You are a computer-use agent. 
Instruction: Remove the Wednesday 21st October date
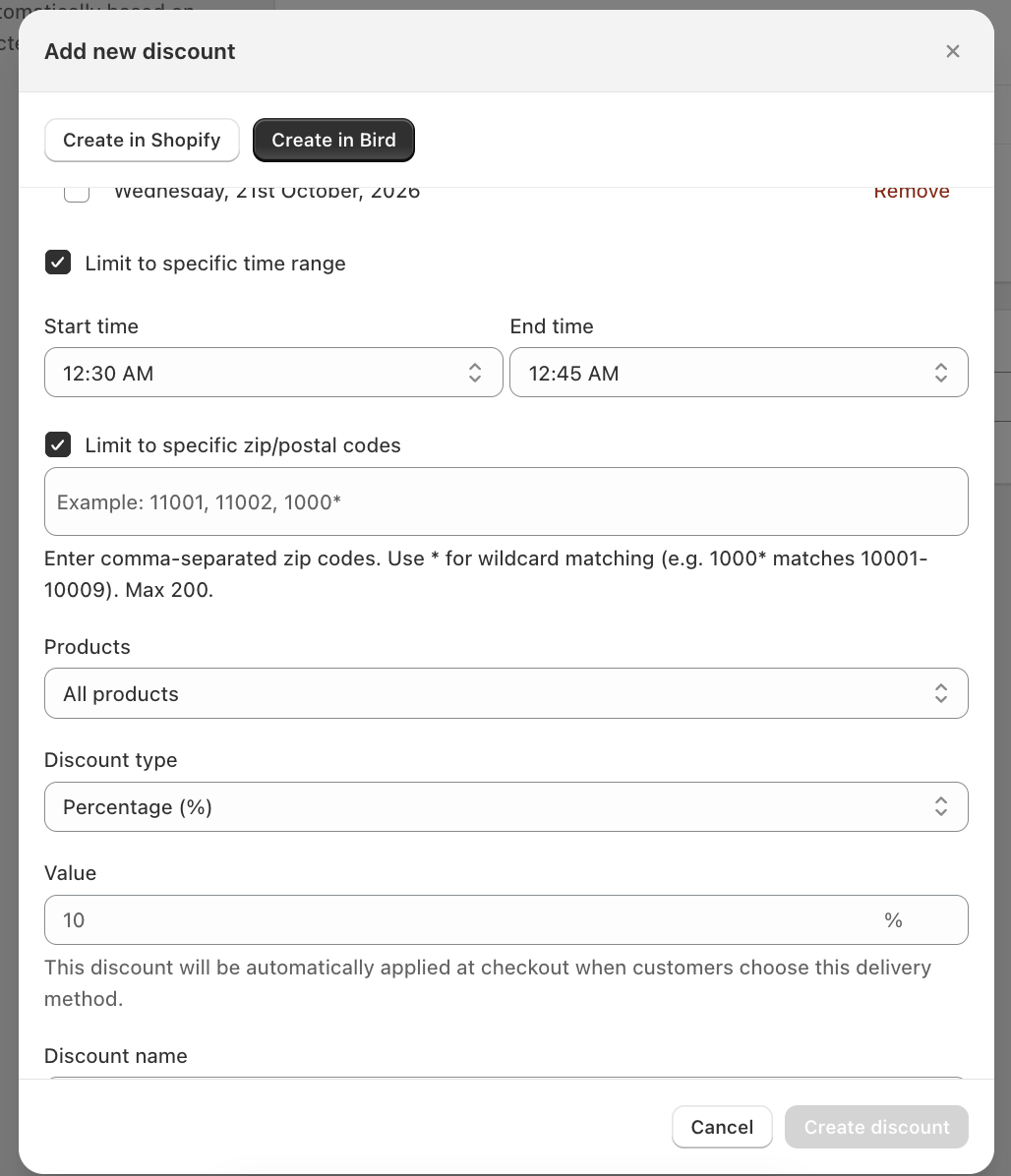click(x=912, y=193)
